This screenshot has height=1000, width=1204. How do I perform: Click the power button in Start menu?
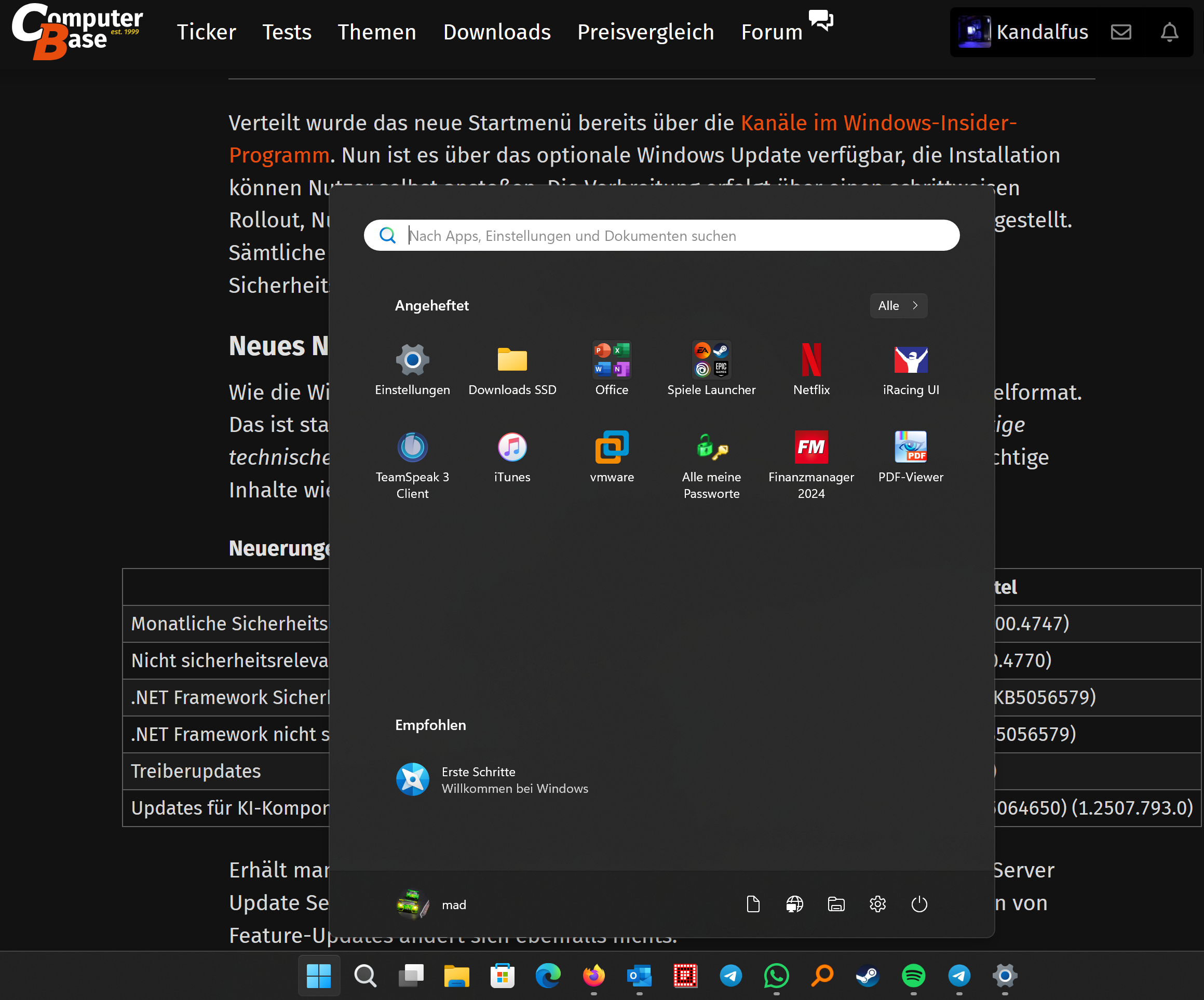[x=919, y=904]
